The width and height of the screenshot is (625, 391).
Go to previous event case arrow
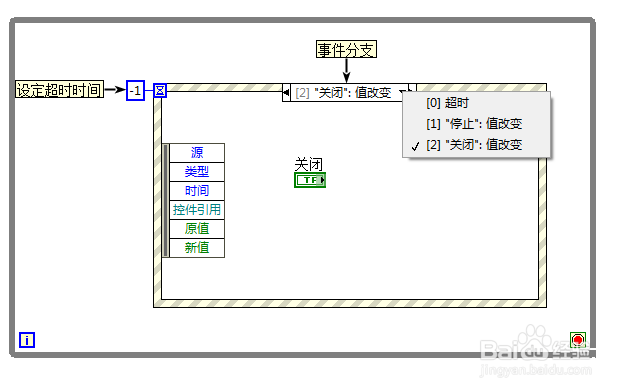tap(286, 93)
